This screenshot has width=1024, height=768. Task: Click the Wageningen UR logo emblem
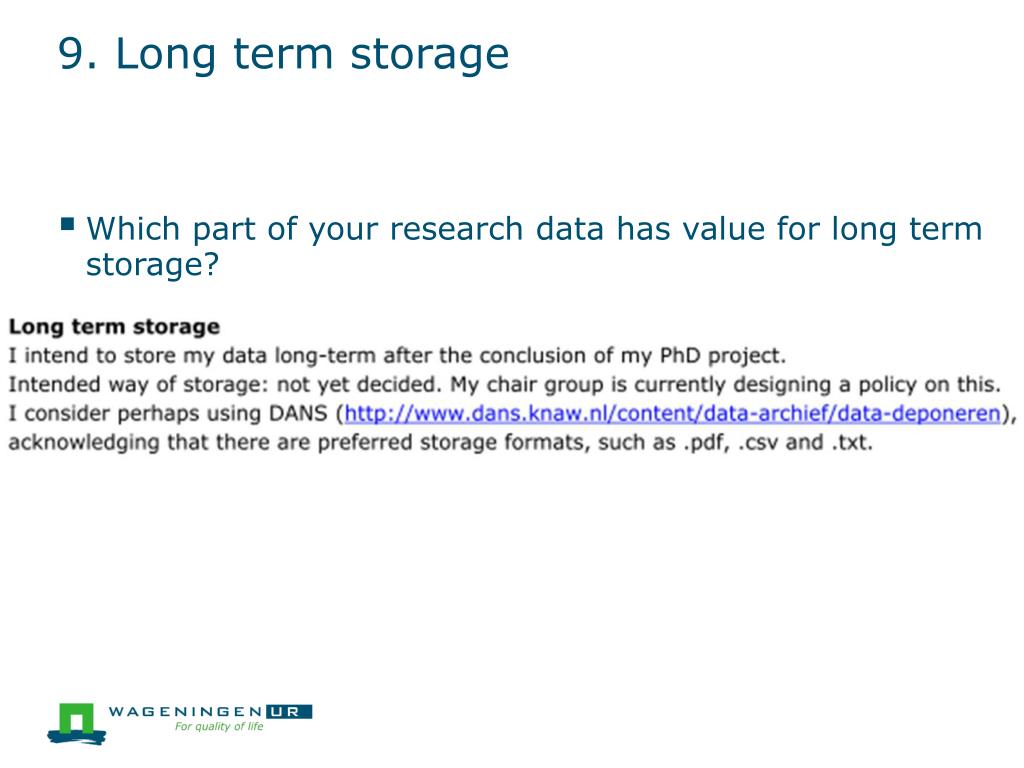(76, 724)
